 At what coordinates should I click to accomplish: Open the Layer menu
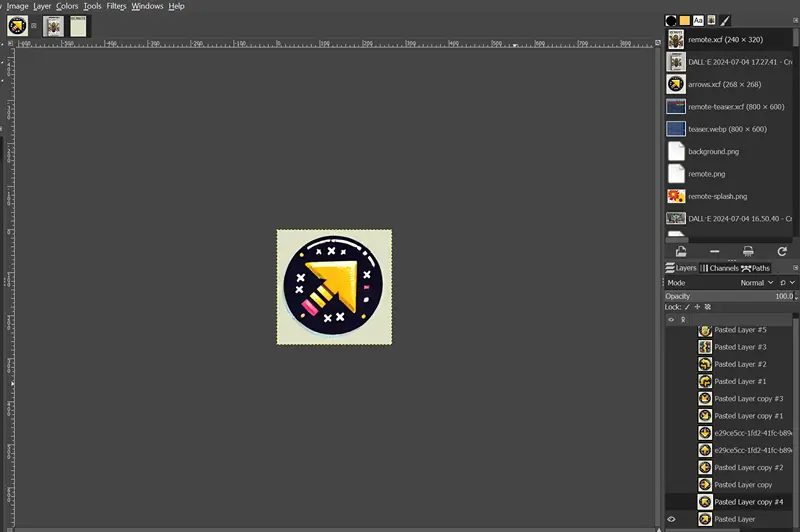coord(42,6)
